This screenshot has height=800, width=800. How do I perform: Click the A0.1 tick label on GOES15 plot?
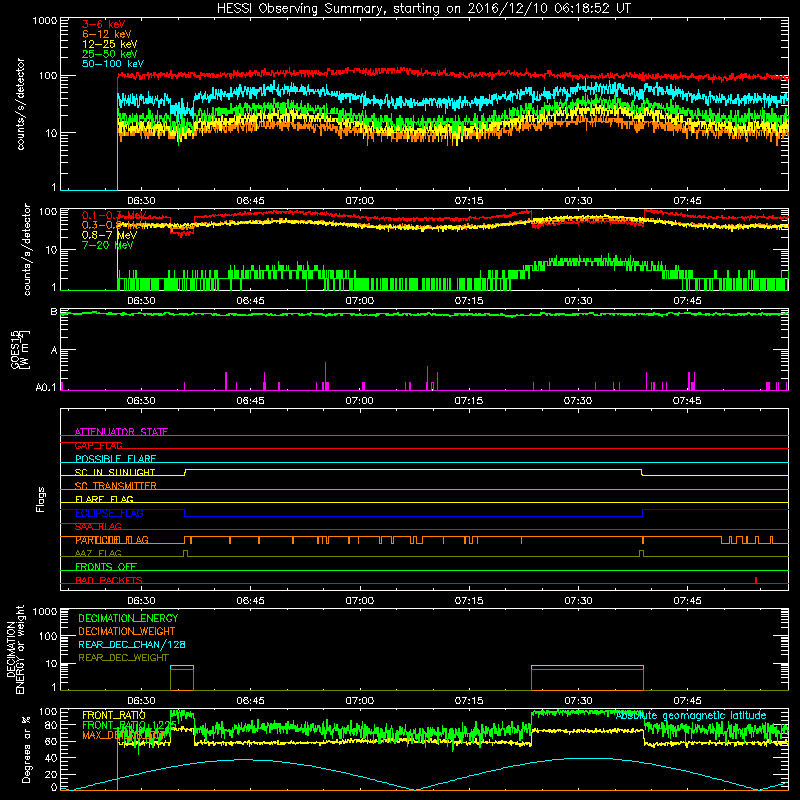46,388
